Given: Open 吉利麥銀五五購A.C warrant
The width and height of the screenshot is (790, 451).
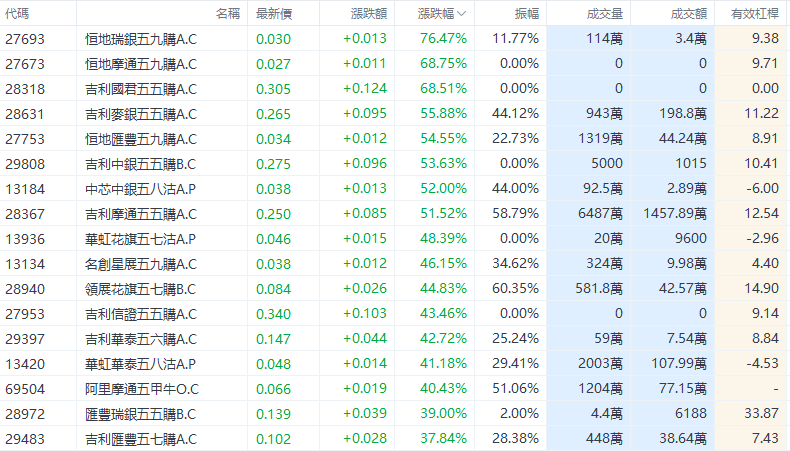Looking at the screenshot, I should tap(141, 113).
